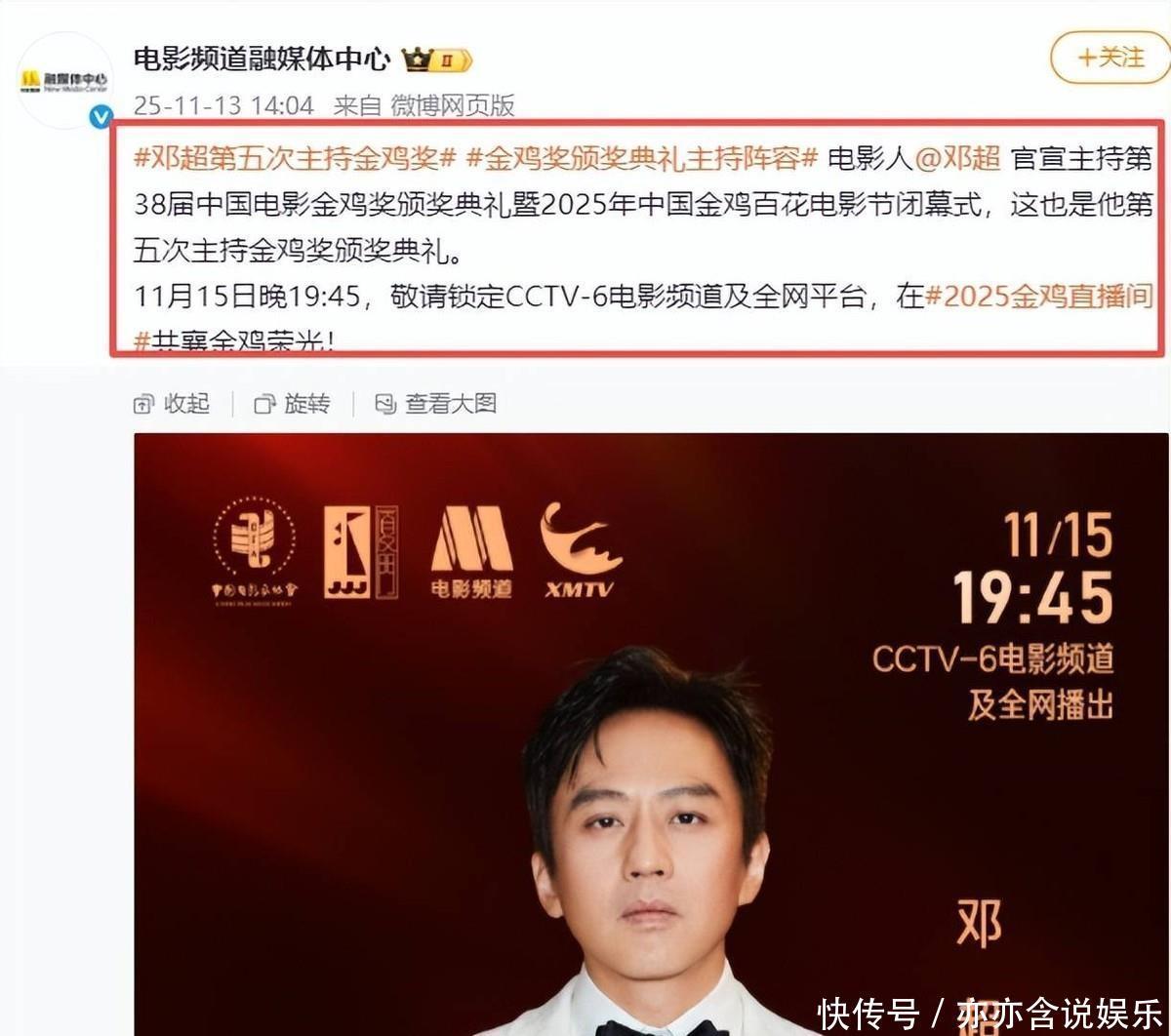Viewport: 1171px width, 1036px height.
Task: Click the China Film Association logo
Action: 255,550
